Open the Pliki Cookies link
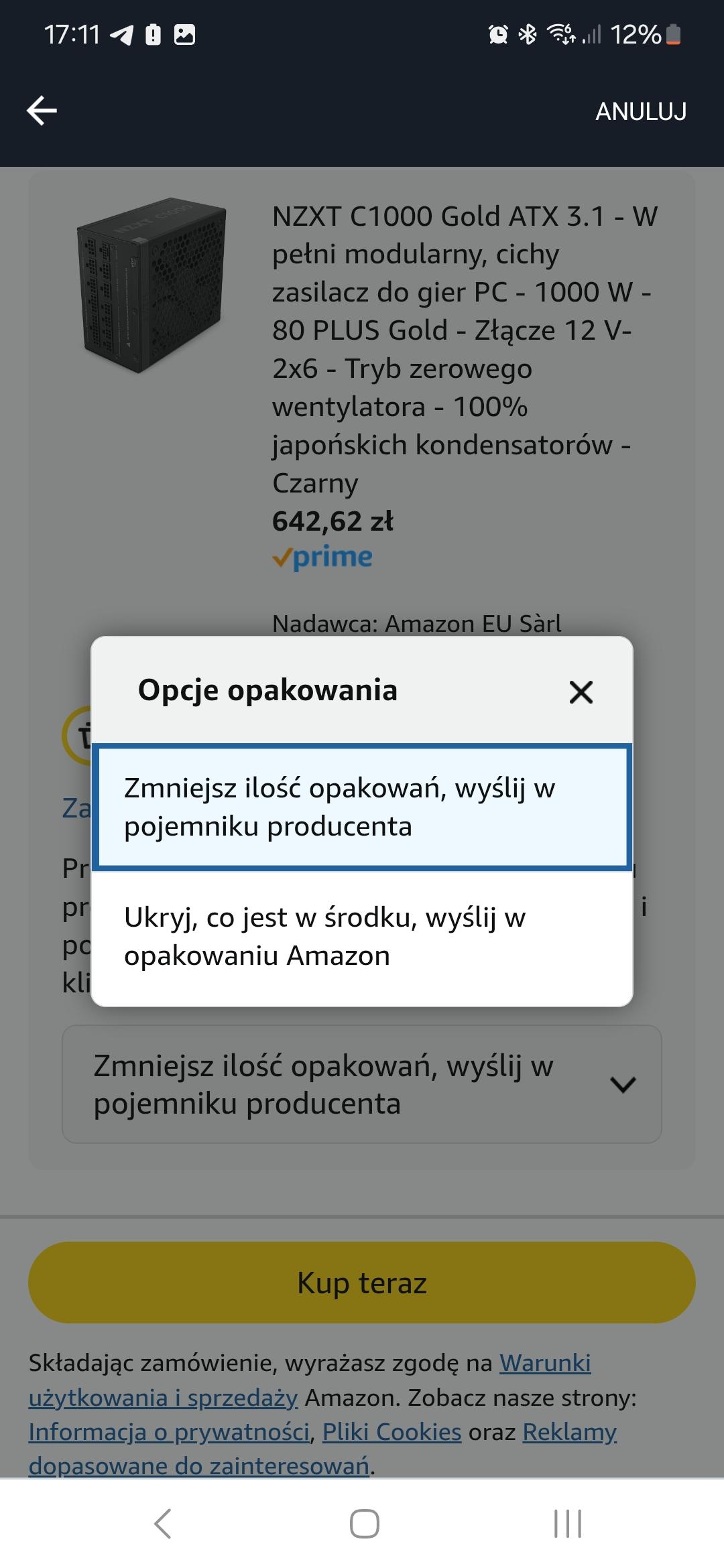This screenshot has width=724, height=1568. [x=391, y=1432]
